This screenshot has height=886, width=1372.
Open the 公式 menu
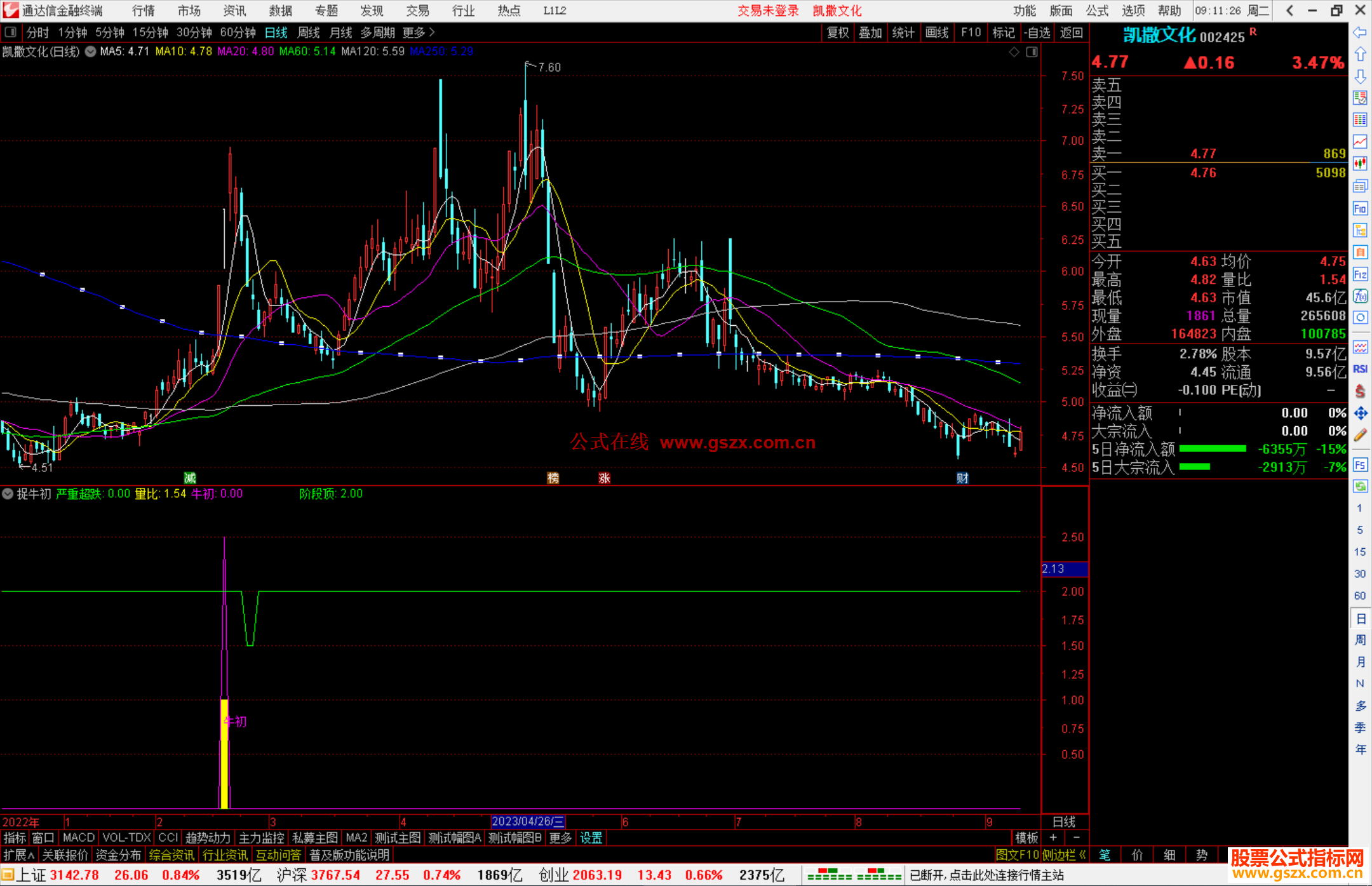pos(1096,11)
